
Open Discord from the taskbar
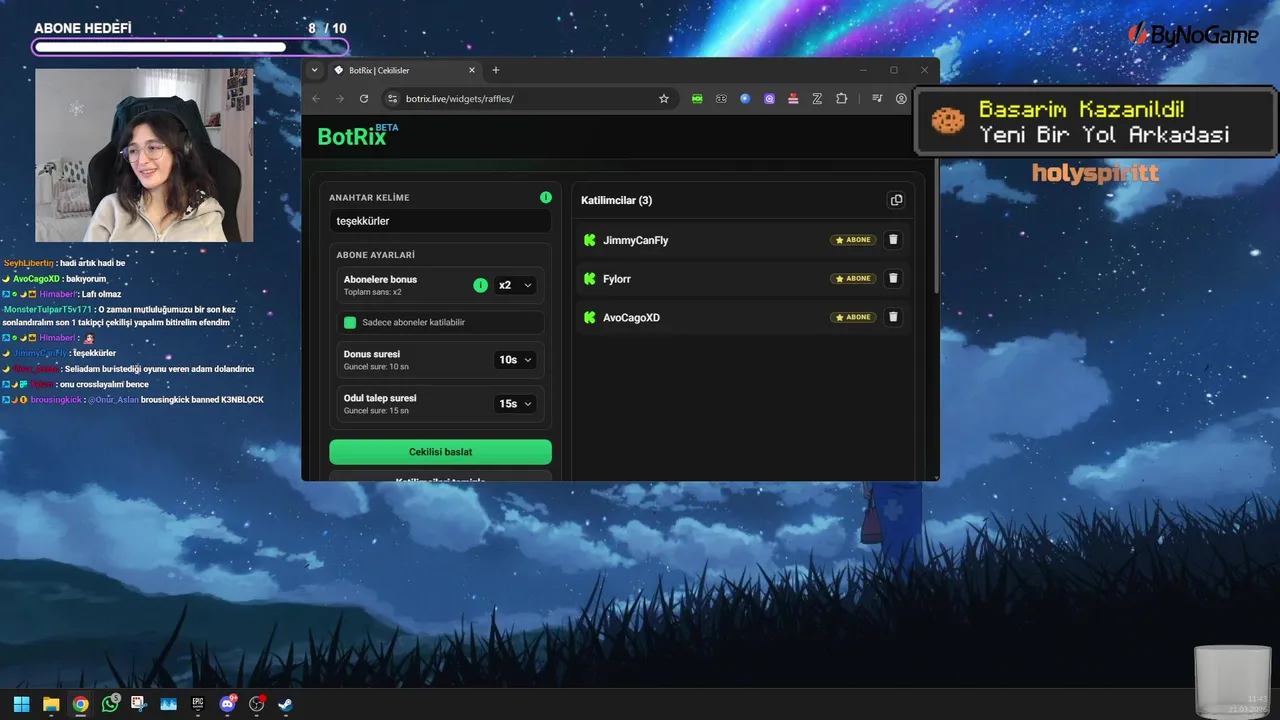[x=227, y=704]
